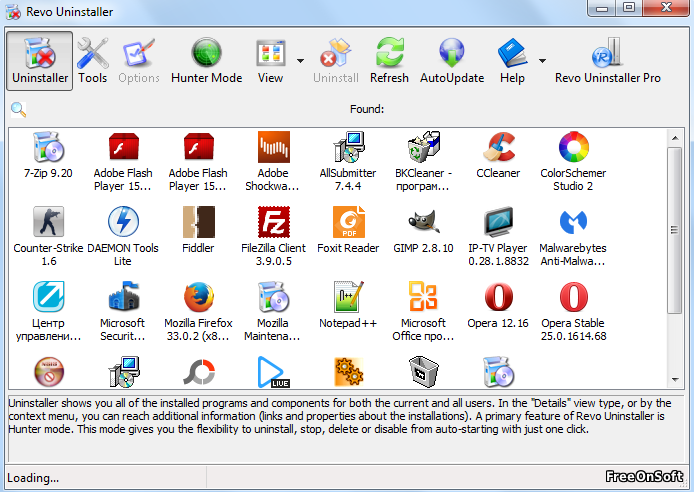The height and width of the screenshot is (492, 694).
Task: Open the Tools toolbar button
Action: click(93, 61)
